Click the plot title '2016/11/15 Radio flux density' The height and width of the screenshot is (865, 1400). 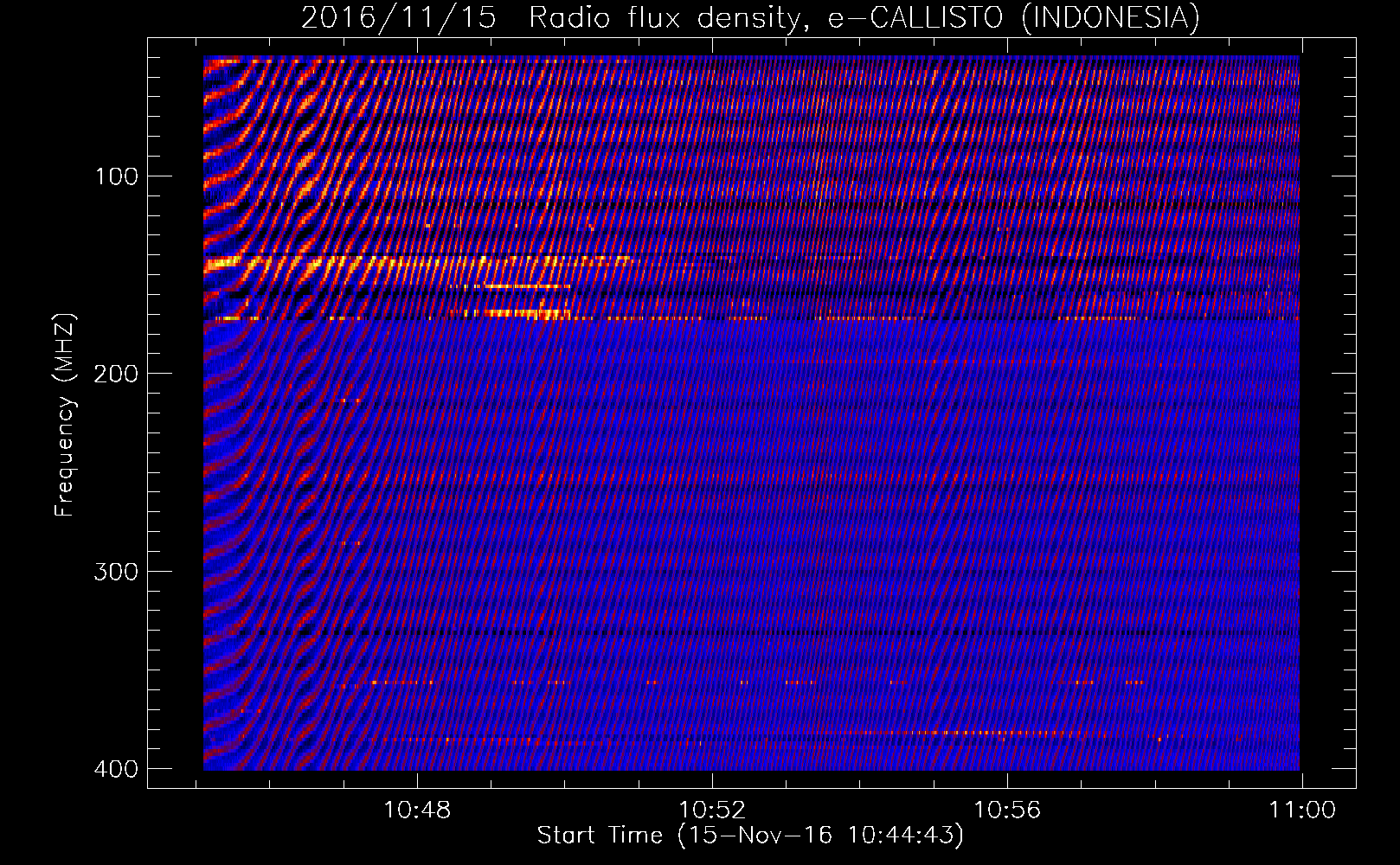[x=750, y=17]
